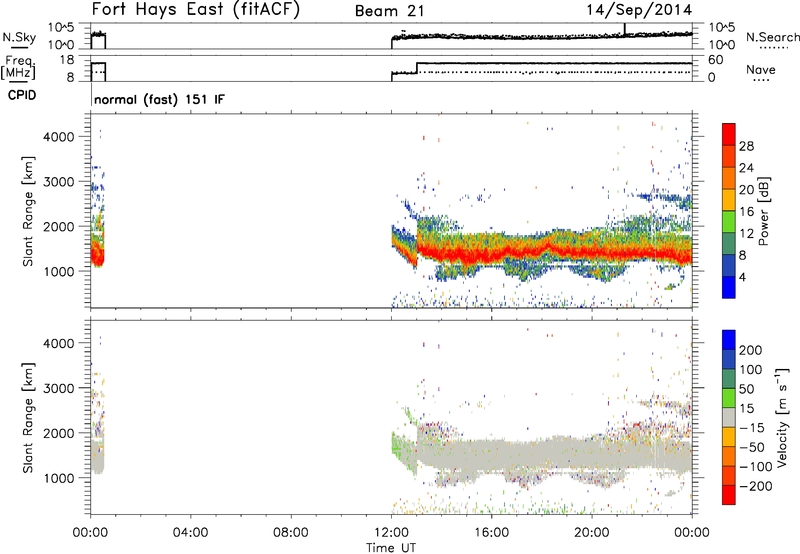Image resolution: width=800 pixels, height=554 pixels.
Task: Click the '10^5' left noise axis tick
Action: (61, 28)
